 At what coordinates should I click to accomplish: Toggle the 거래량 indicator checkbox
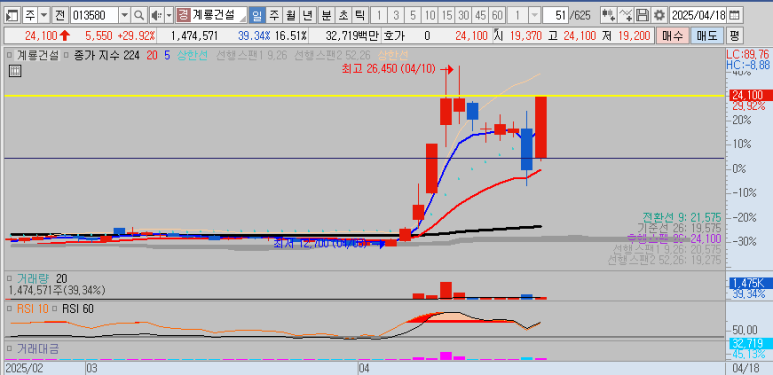(10, 279)
